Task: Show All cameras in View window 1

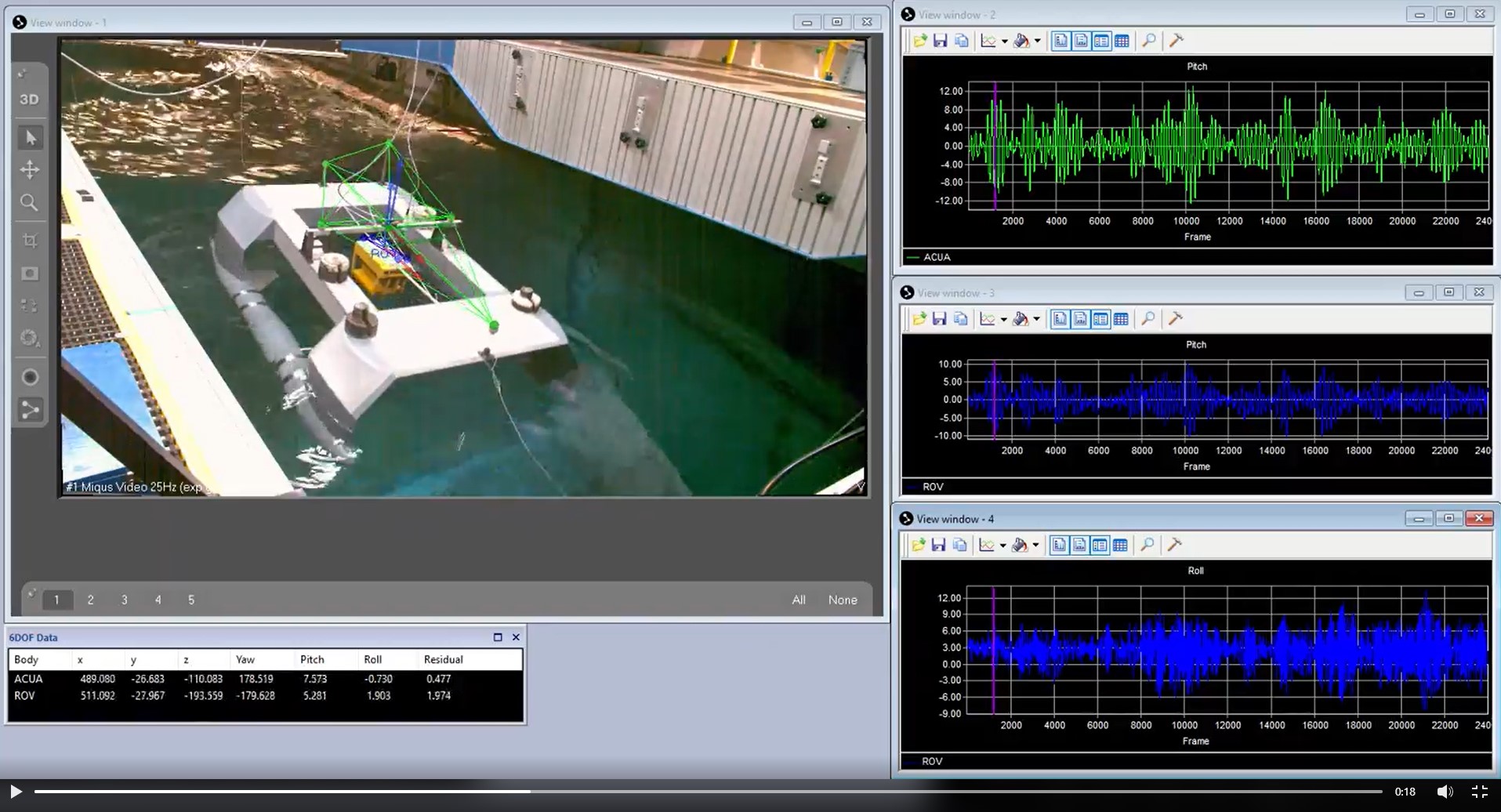Action: (799, 600)
